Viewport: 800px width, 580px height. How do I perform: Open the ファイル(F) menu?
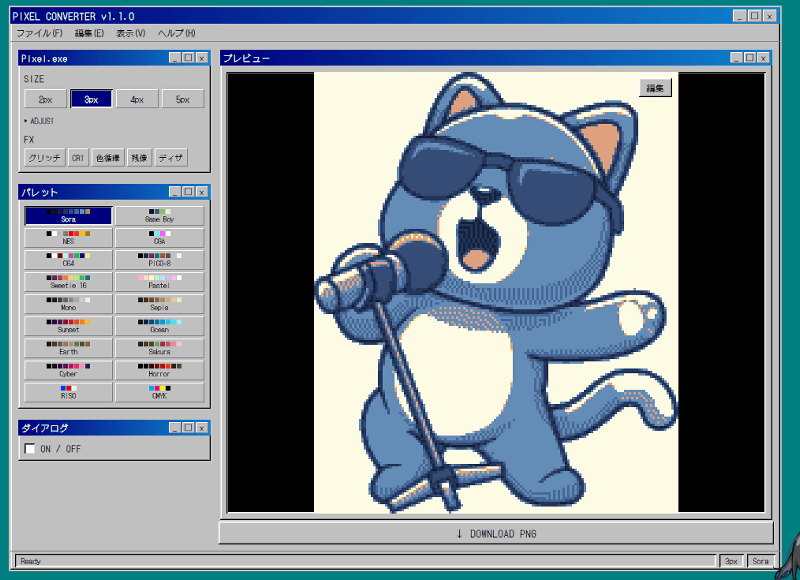coord(39,33)
